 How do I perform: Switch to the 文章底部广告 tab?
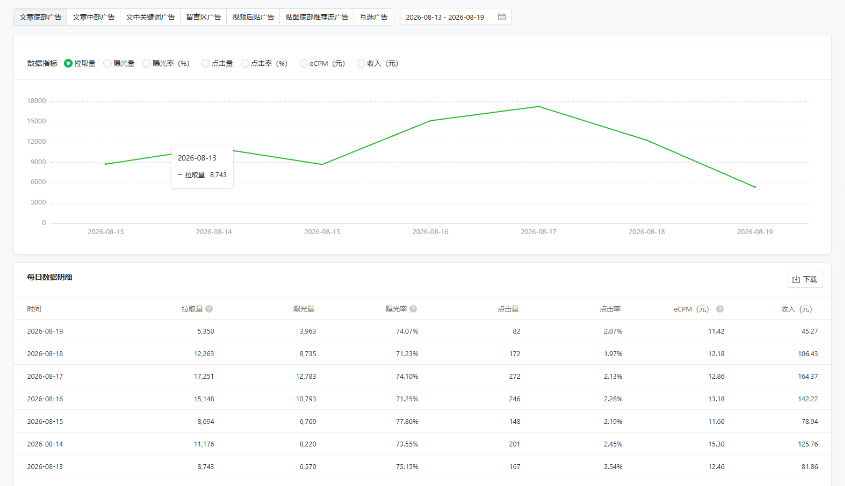(40, 17)
